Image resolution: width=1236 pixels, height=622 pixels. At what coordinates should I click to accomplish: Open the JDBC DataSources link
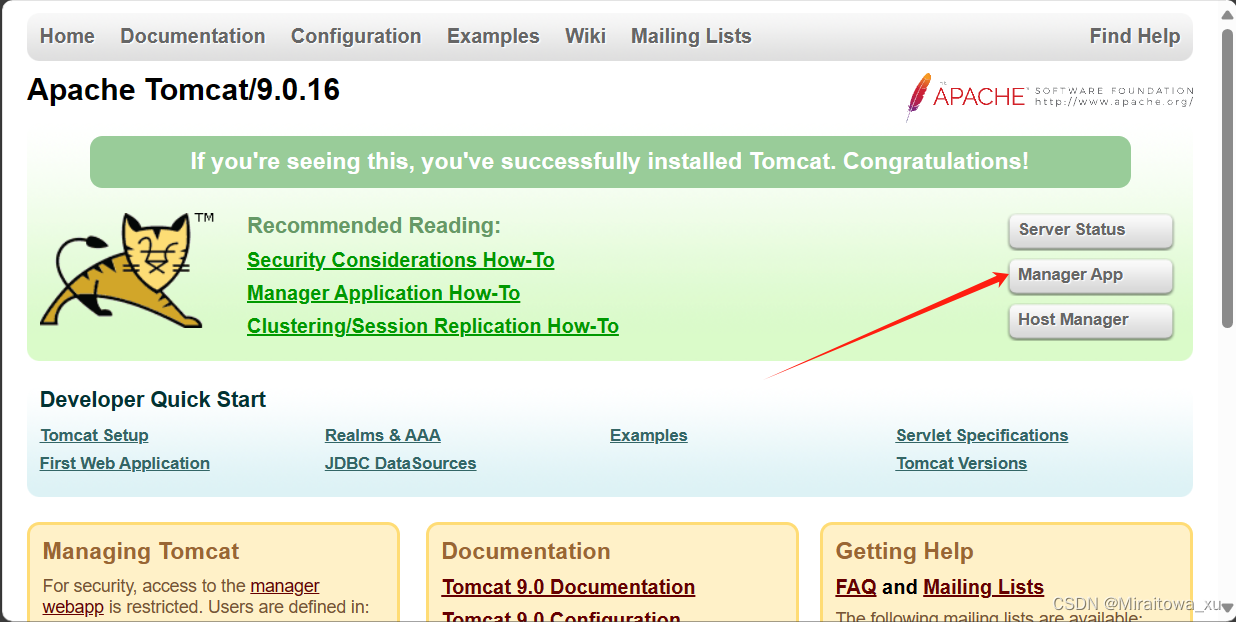tap(400, 463)
